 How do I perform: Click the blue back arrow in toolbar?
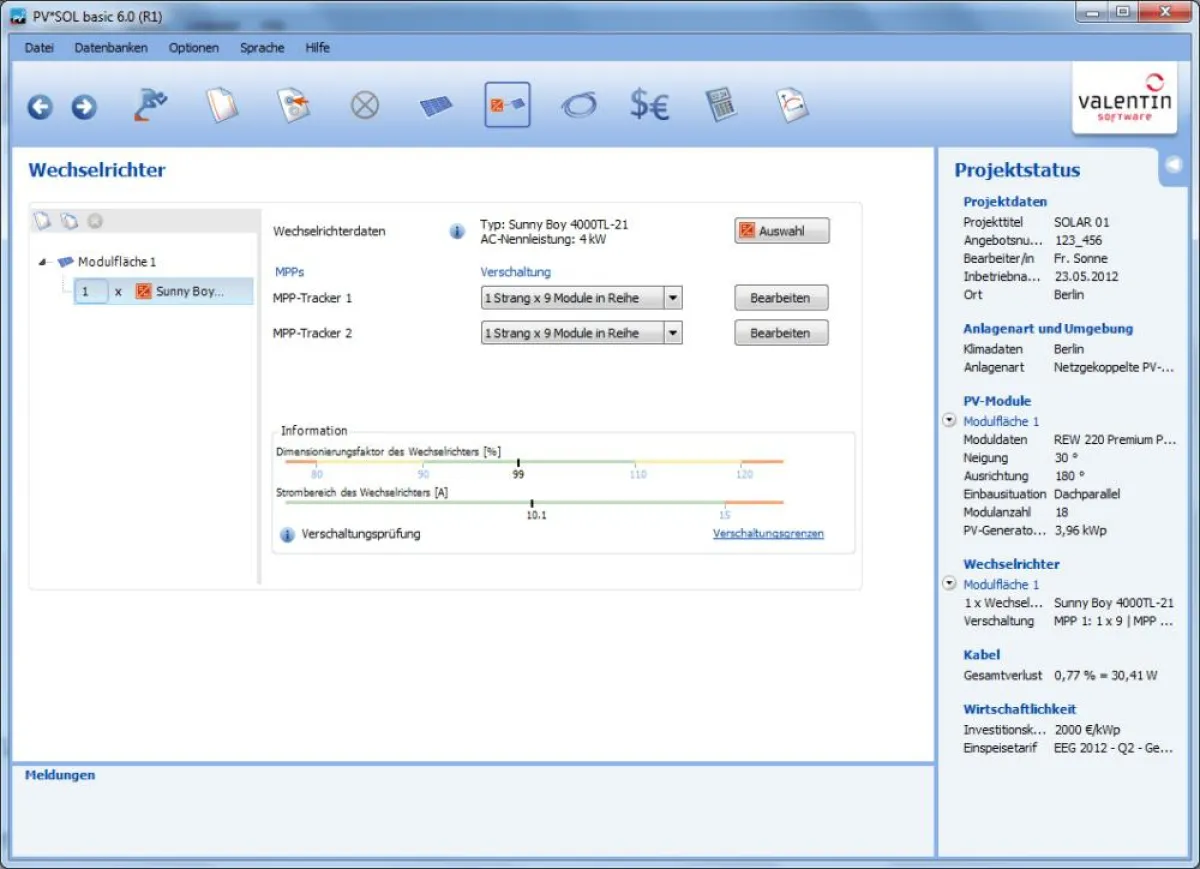click(x=40, y=107)
